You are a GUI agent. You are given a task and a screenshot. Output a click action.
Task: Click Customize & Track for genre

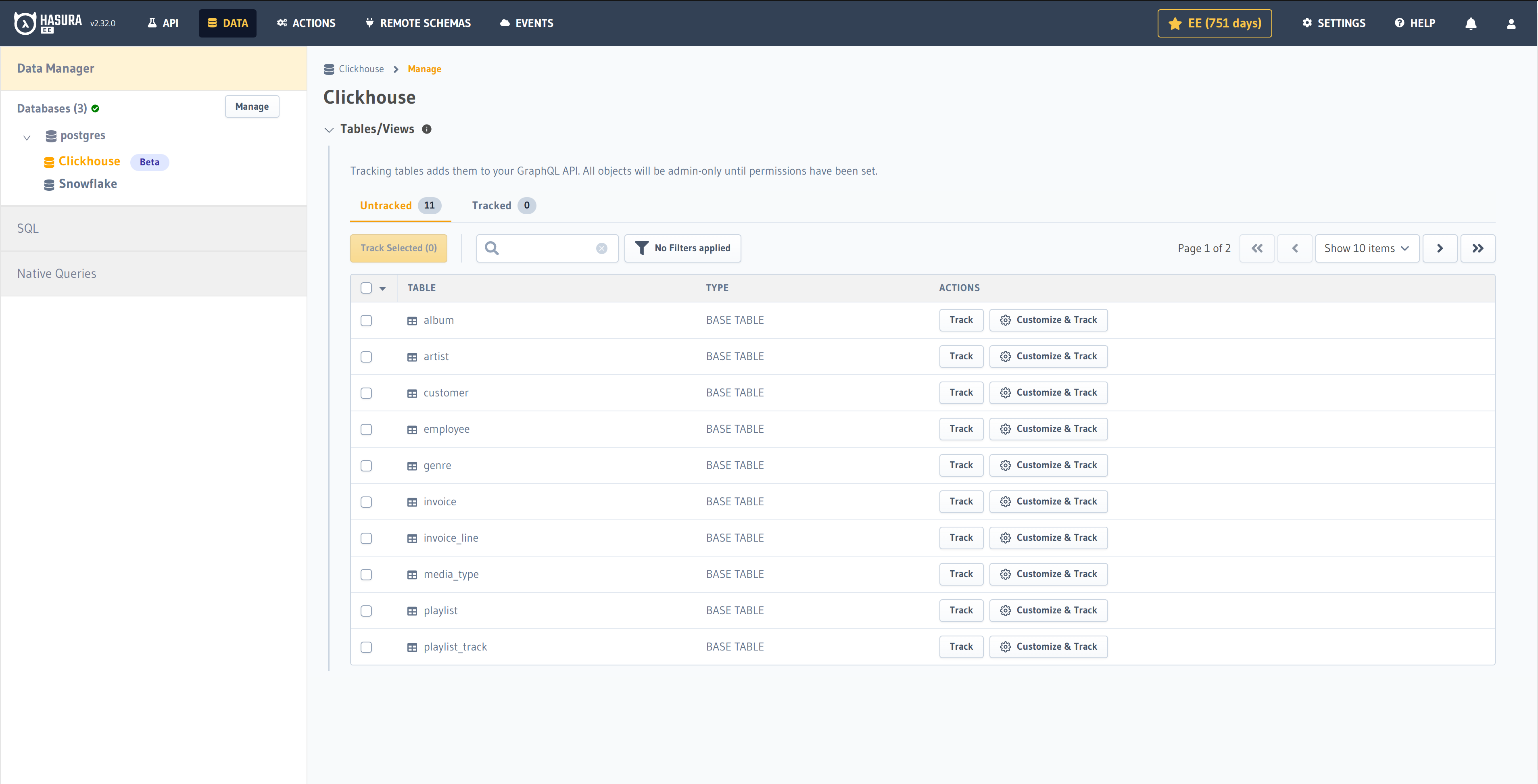pyautogui.click(x=1048, y=465)
